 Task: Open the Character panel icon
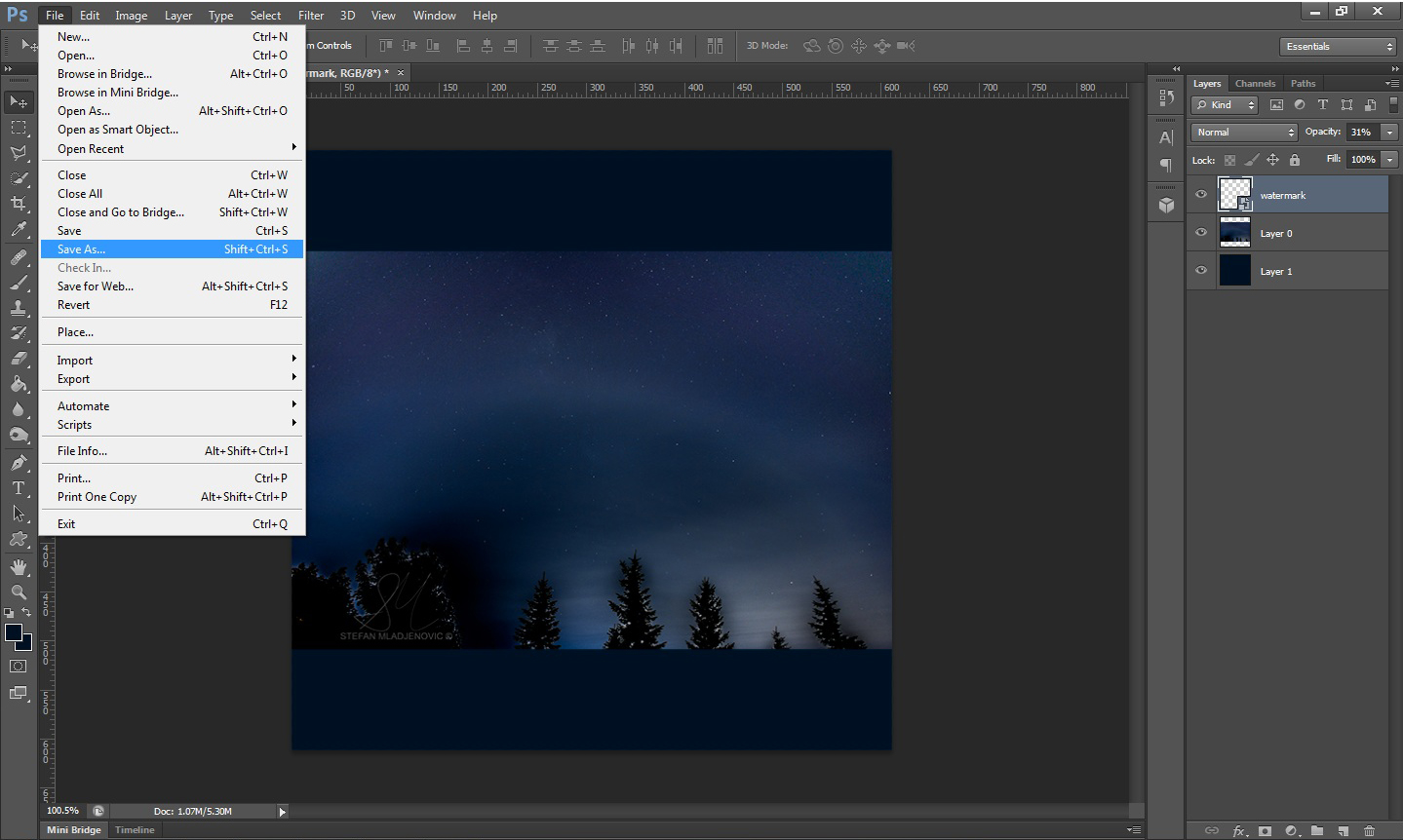pyautogui.click(x=1166, y=137)
